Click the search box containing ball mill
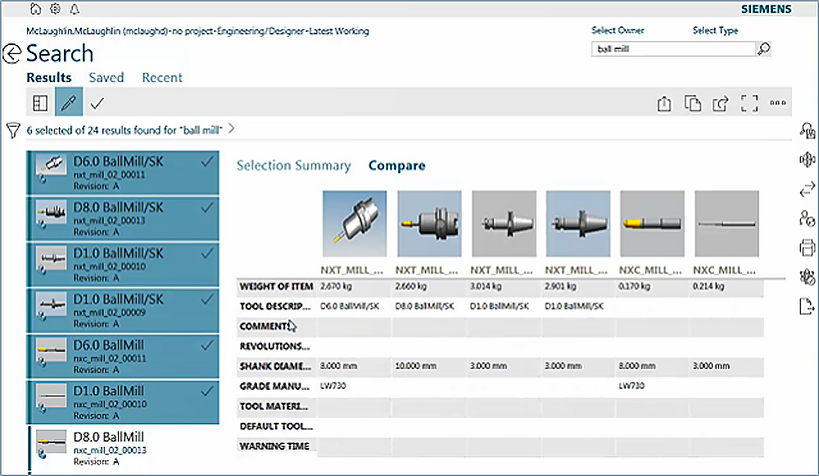Viewport: 819px width, 476px height. [673, 48]
